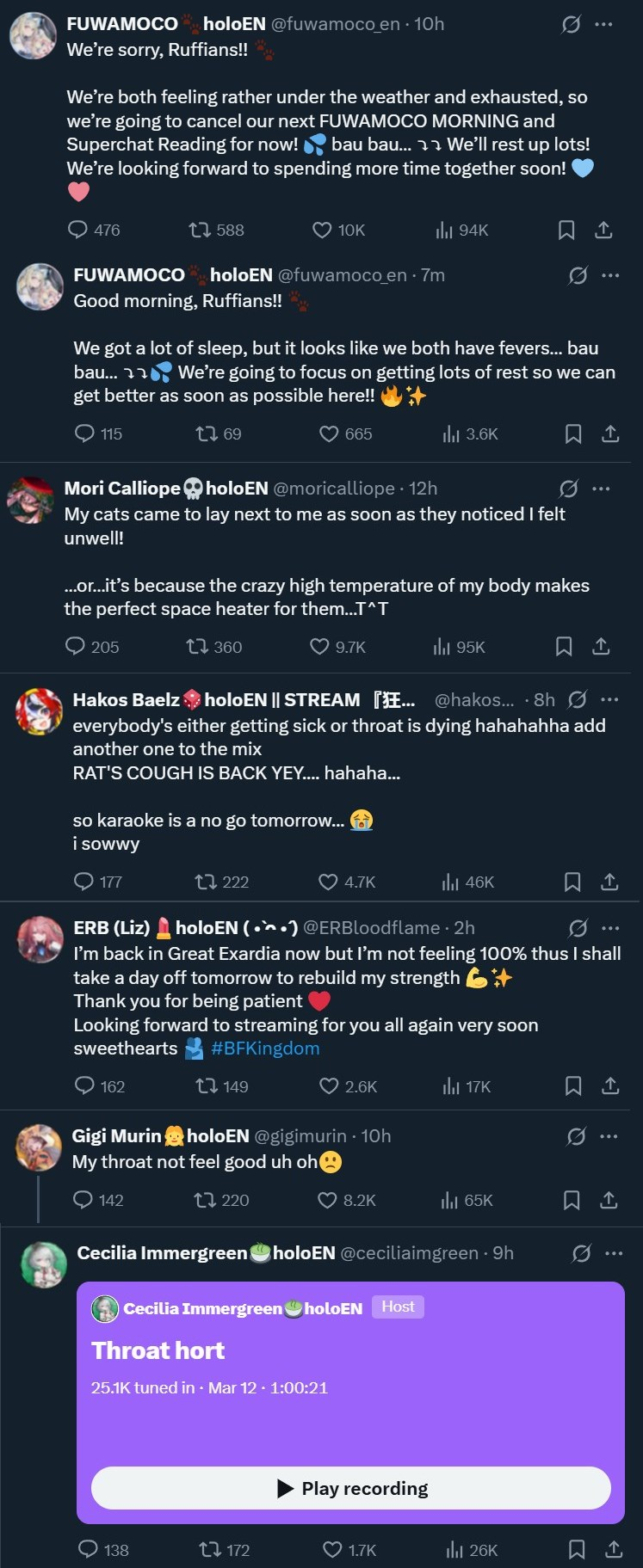Image resolution: width=643 pixels, height=1568 pixels.
Task: Click Gigi Murin's profile avatar
Action: (40, 1147)
